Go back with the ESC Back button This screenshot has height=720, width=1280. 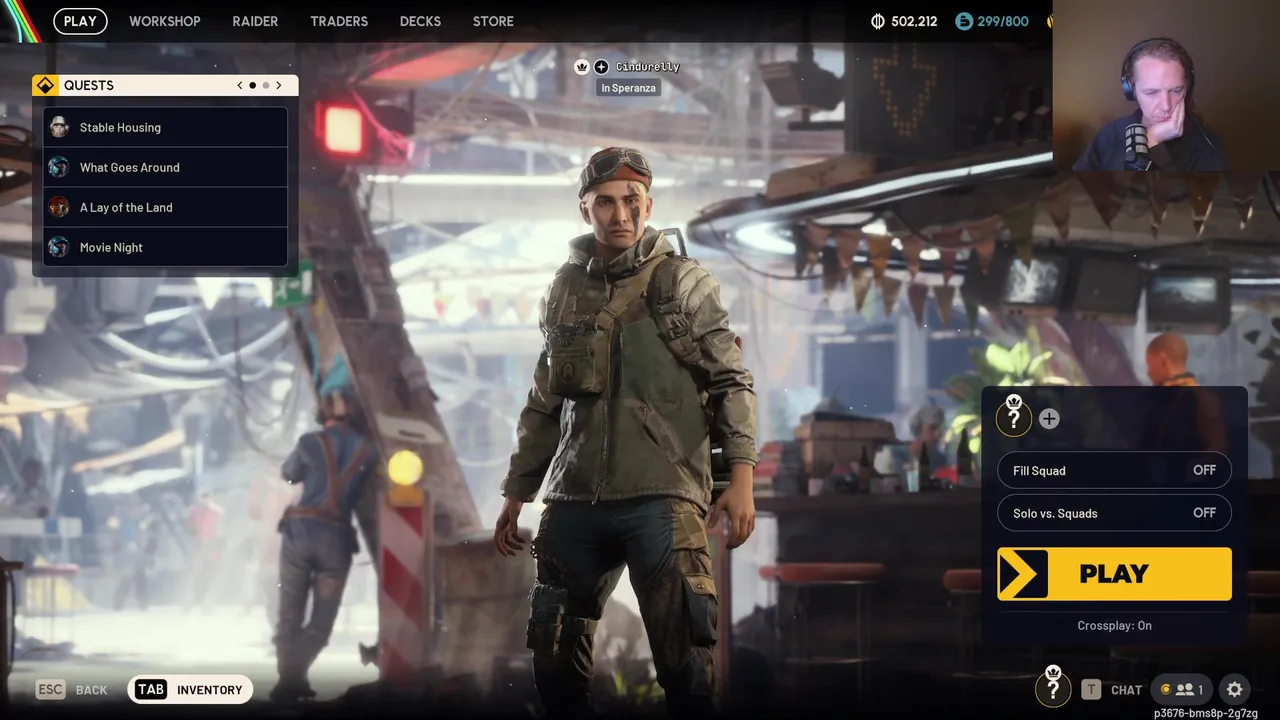point(72,690)
